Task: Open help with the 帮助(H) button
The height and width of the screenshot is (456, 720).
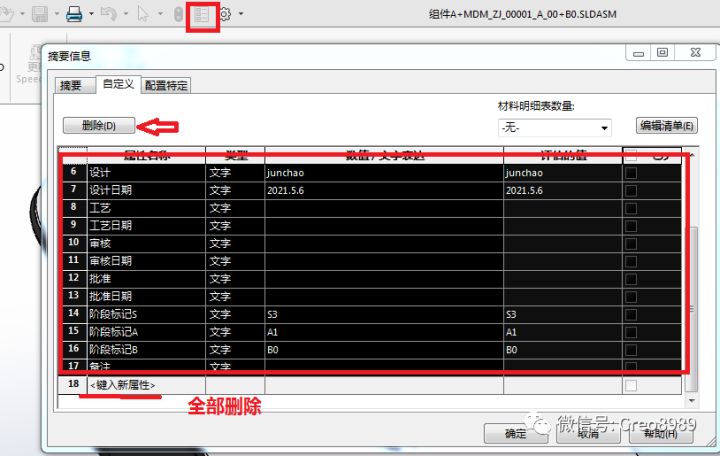Action: (660, 433)
